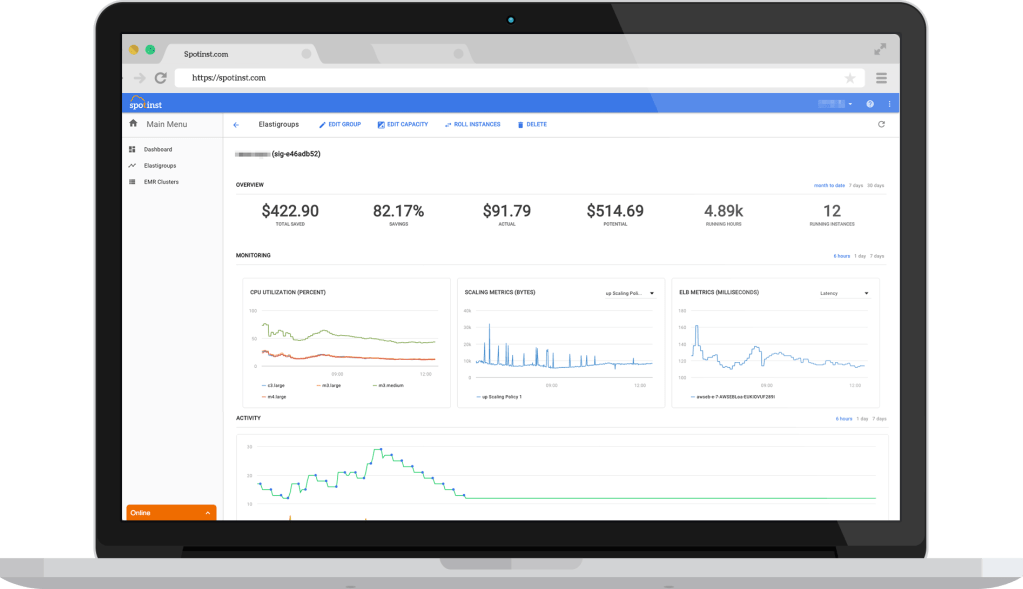Click the EMR Clusters list icon

[132, 182]
